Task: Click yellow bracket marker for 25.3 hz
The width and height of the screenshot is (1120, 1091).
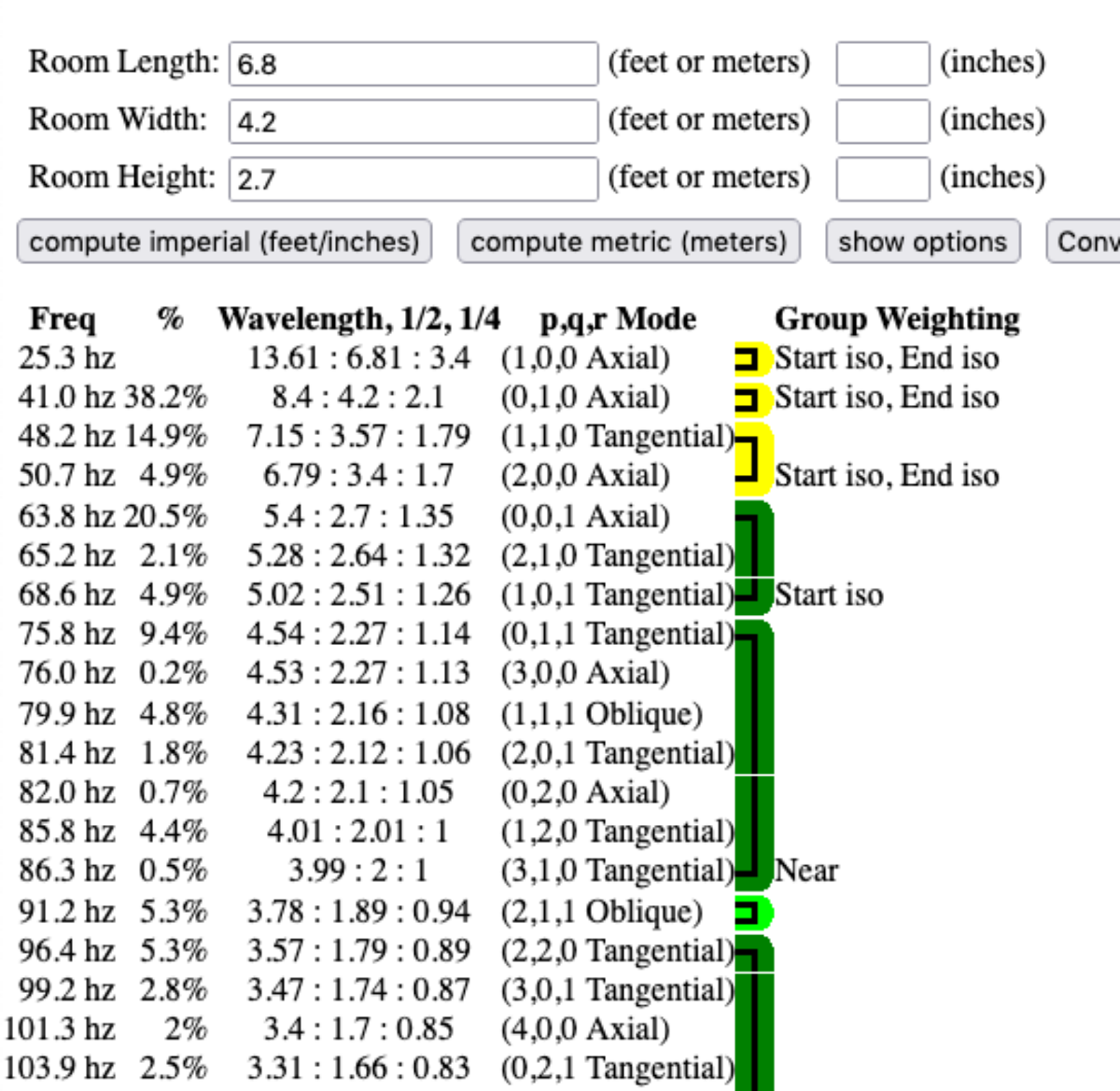Action: pos(751,358)
